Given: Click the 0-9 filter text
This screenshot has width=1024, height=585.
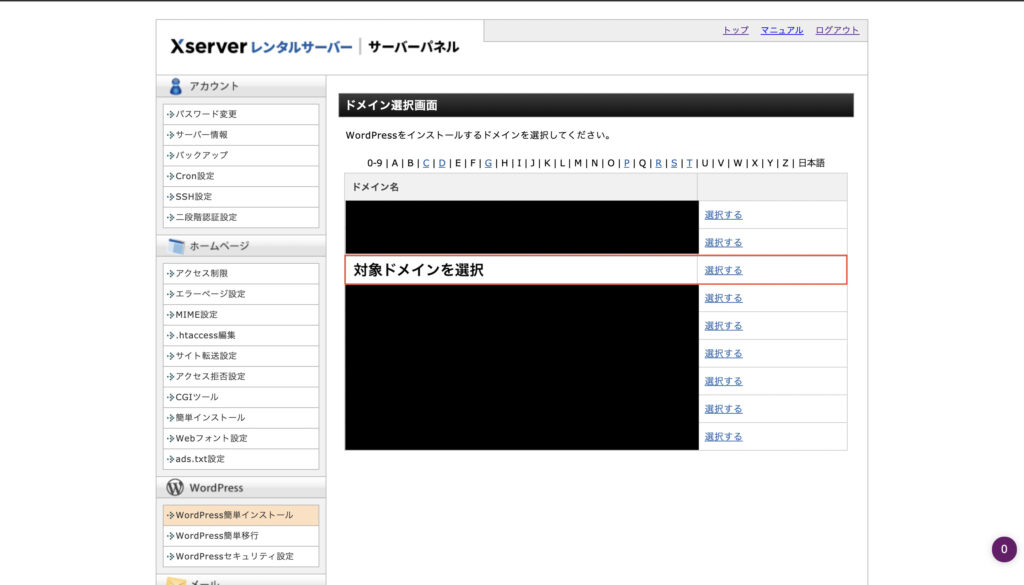Looking at the screenshot, I should click(x=374, y=163).
